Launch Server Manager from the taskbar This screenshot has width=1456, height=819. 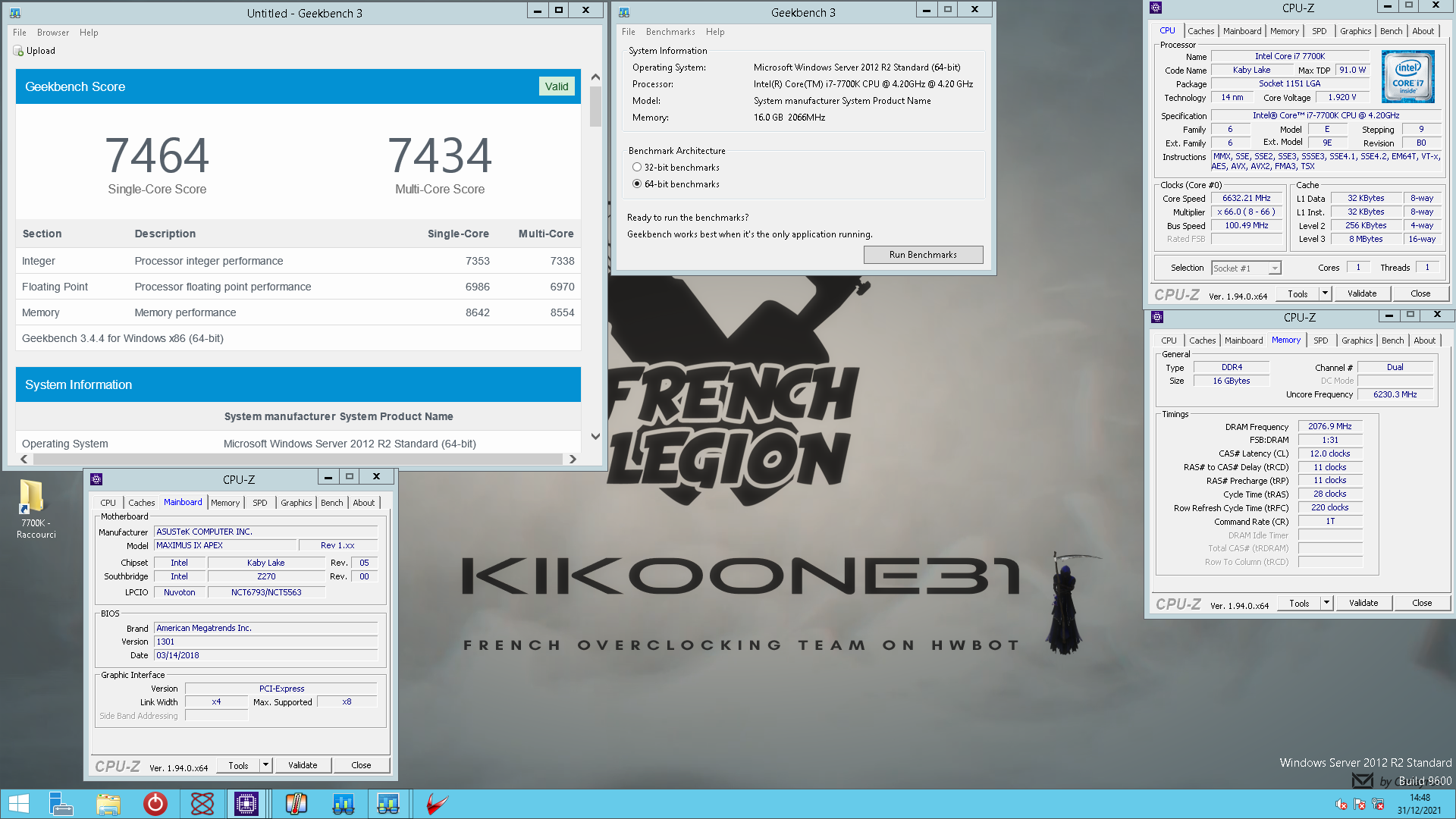[x=61, y=804]
